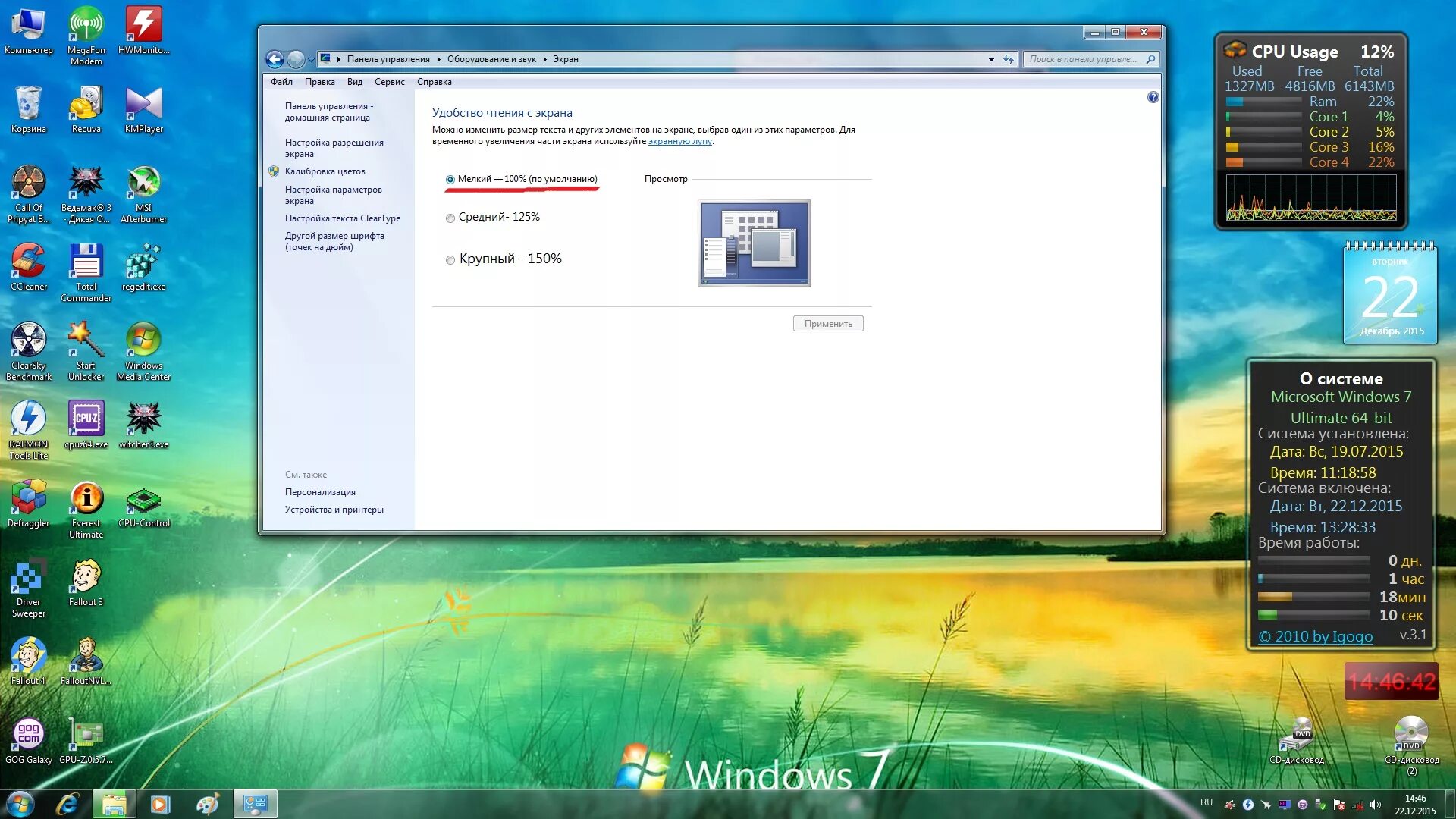Expand the address bar history dropdown
Image resolution: width=1456 pixels, height=819 pixels.
tap(991, 59)
